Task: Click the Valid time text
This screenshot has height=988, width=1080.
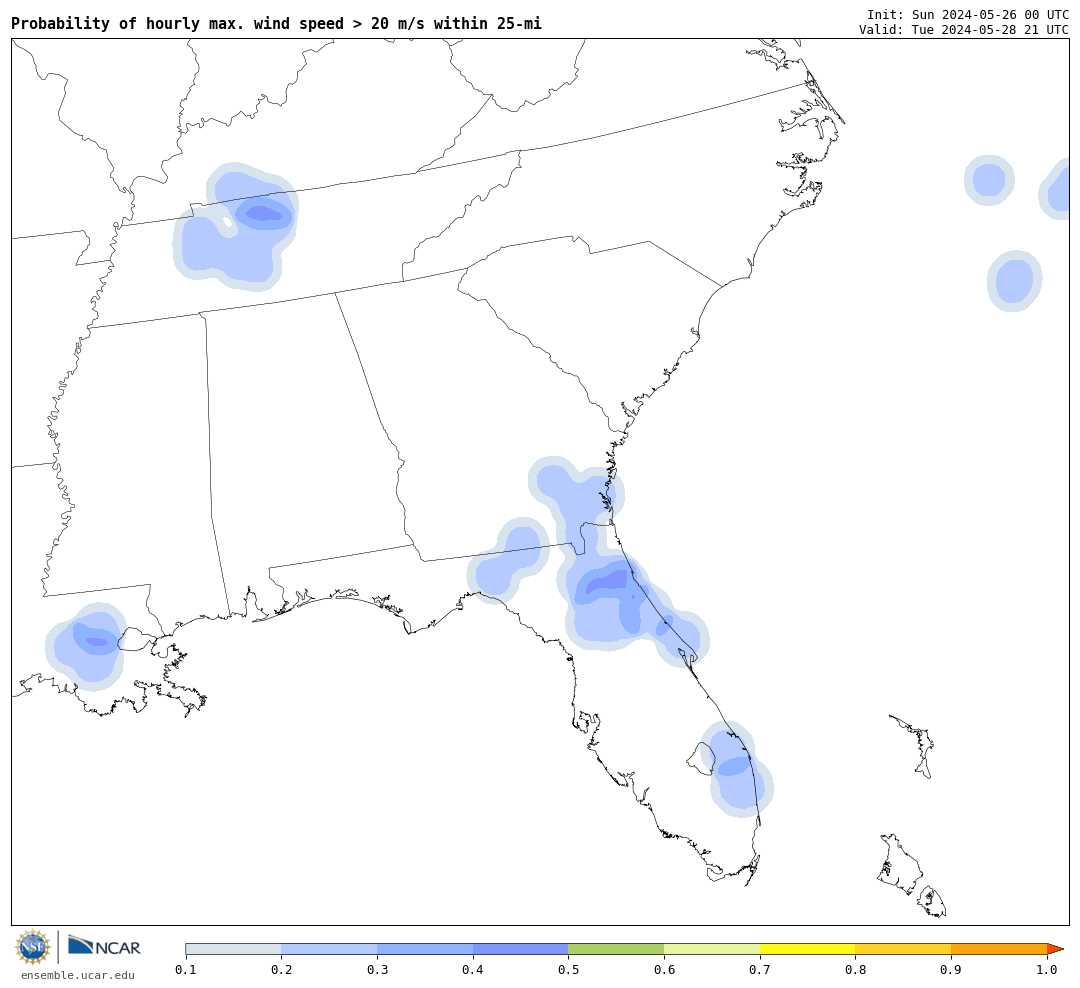Action: [x=964, y=30]
